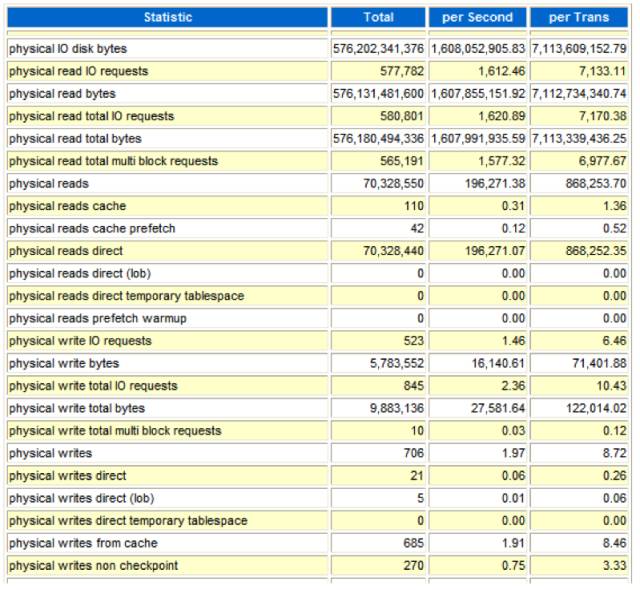This screenshot has width=640, height=590.
Task: Click per-second value 1,608,052,905.83
Action: 478,49
